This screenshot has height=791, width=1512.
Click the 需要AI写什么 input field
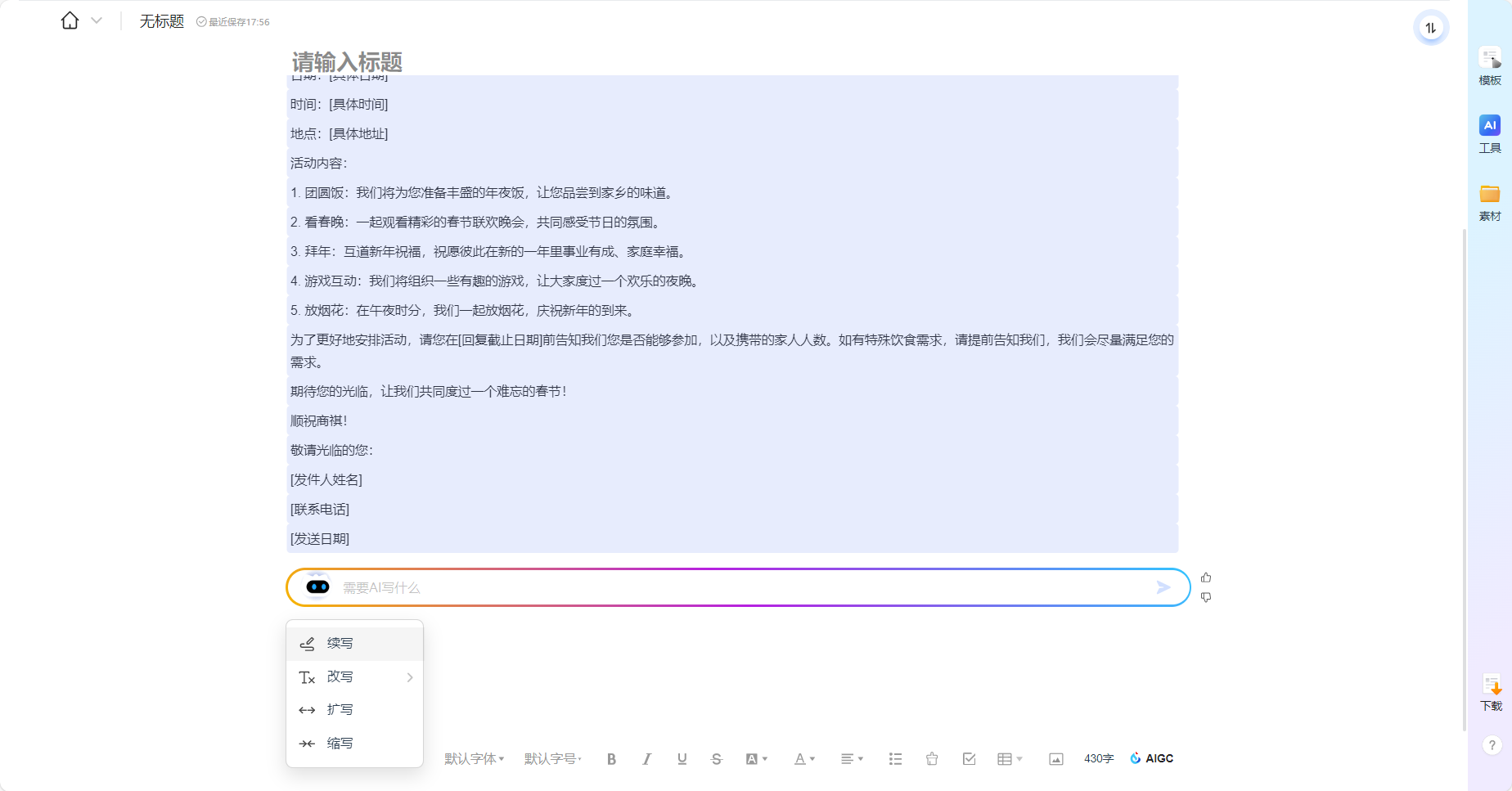click(x=736, y=587)
